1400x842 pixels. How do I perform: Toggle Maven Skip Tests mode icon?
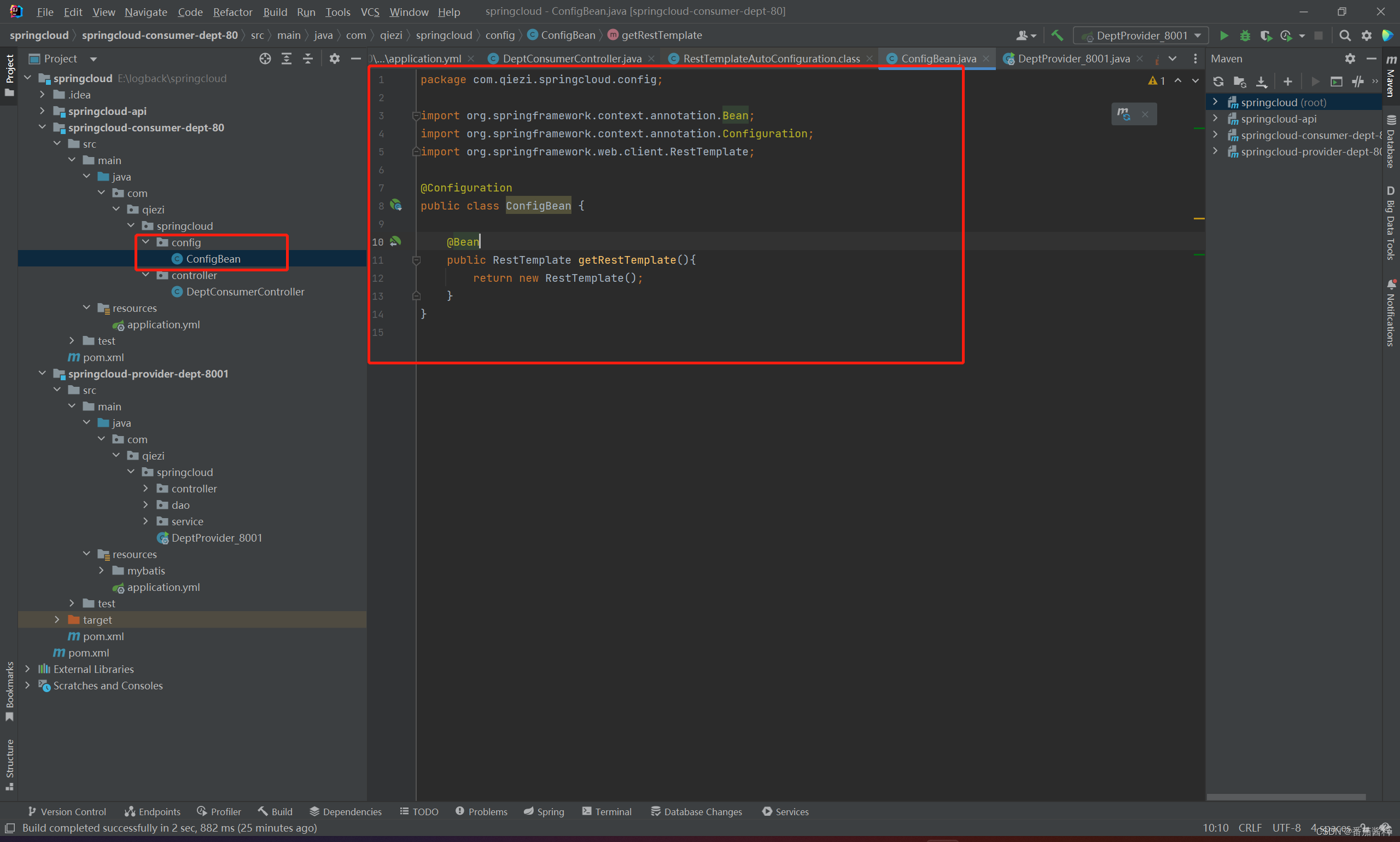coord(1357,82)
